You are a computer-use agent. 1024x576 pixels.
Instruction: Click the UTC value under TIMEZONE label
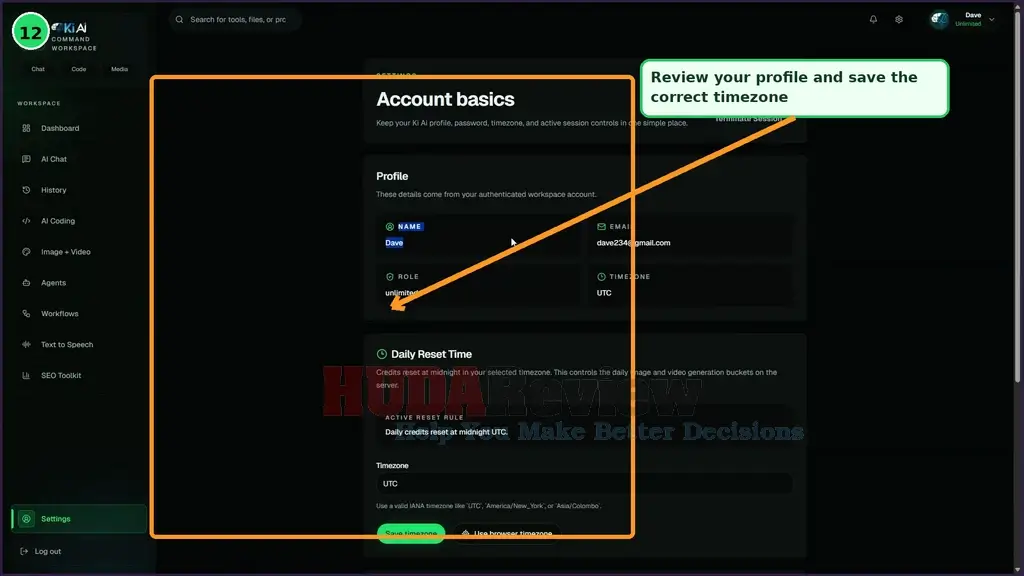click(604, 293)
